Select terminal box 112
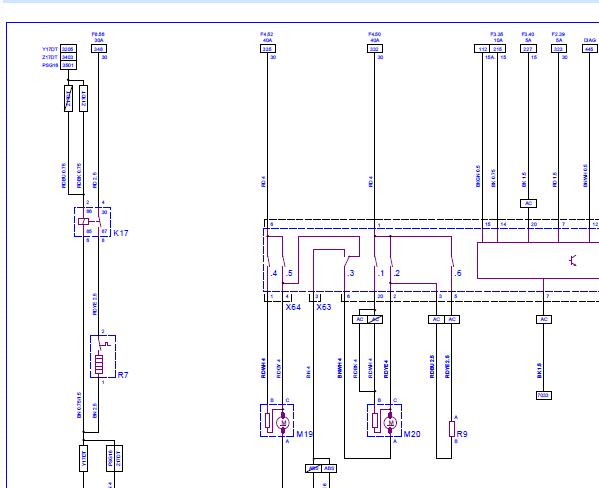Viewport: 599px width, 488px height. [x=482, y=49]
